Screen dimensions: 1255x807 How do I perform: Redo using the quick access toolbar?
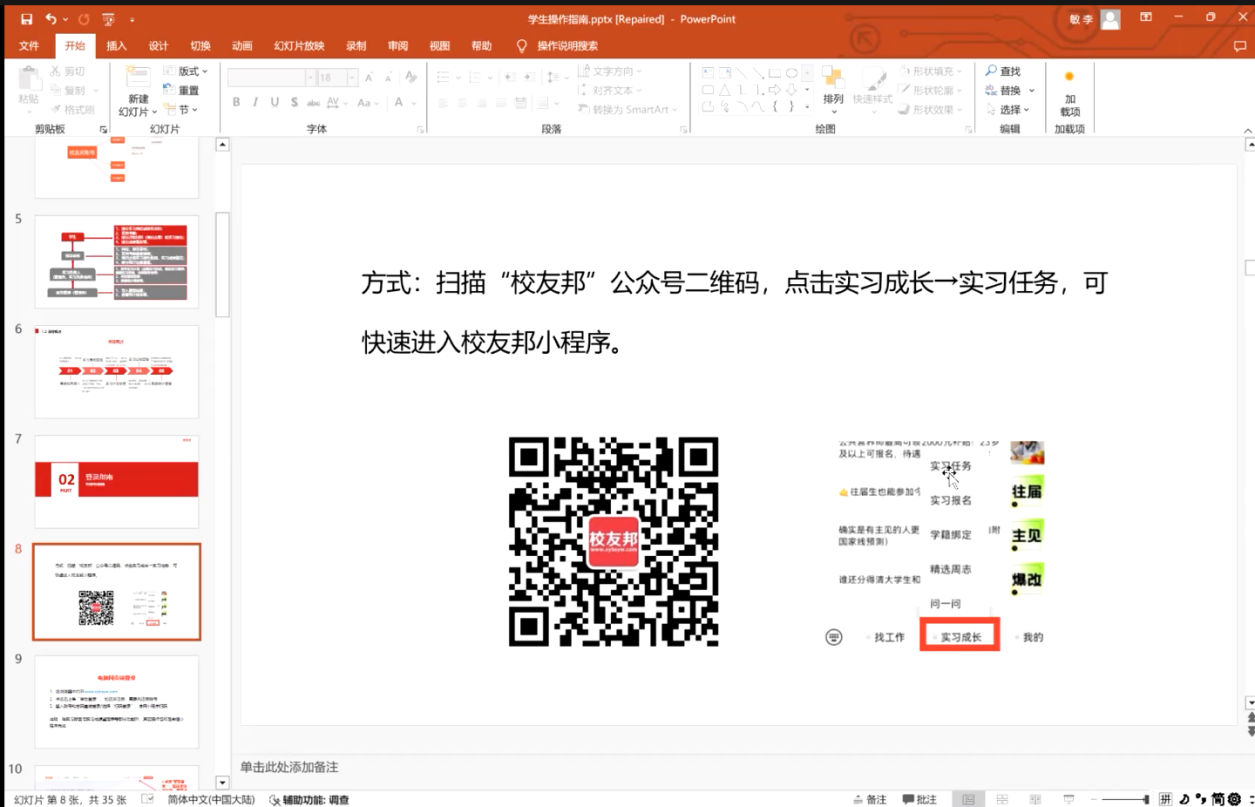tap(83, 19)
